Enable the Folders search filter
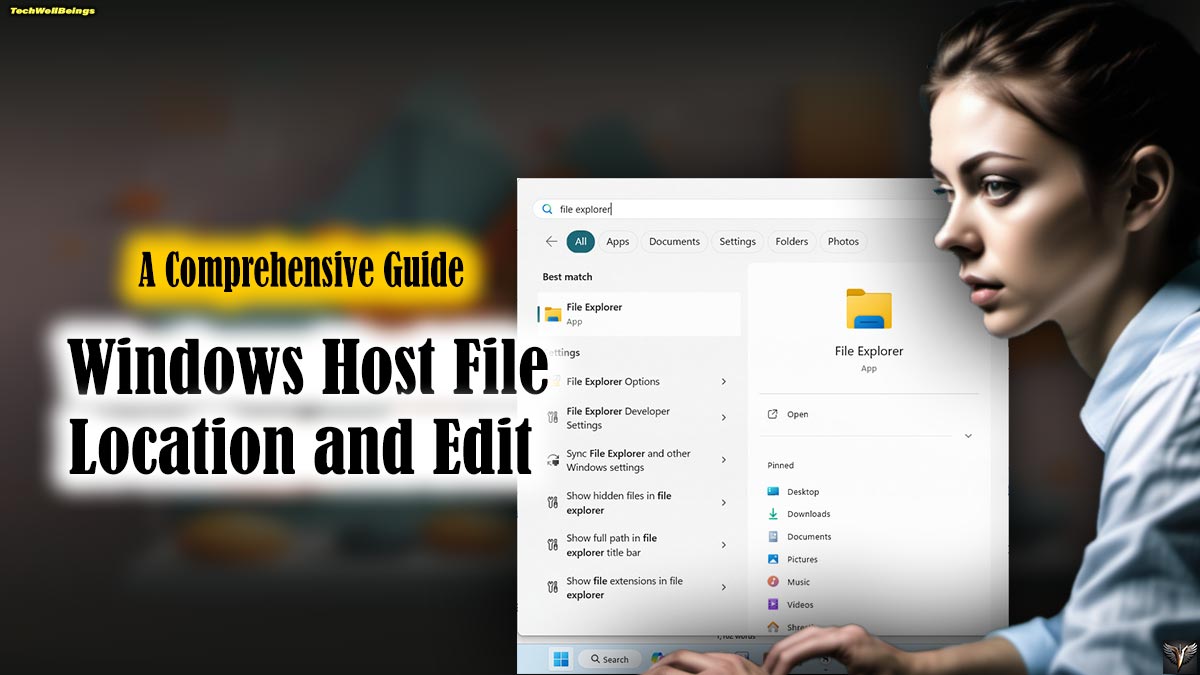Image resolution: width=1200 pixels, height=675 pixels. pyautogui.click(x=792, y=241)
